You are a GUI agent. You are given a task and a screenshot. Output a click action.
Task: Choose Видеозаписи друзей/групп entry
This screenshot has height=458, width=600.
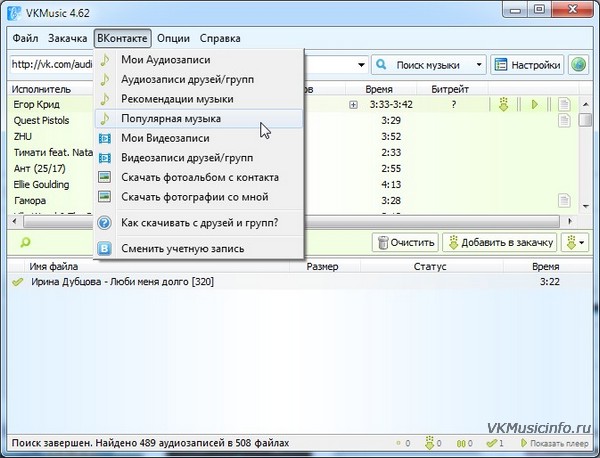[x=199, y=158]
